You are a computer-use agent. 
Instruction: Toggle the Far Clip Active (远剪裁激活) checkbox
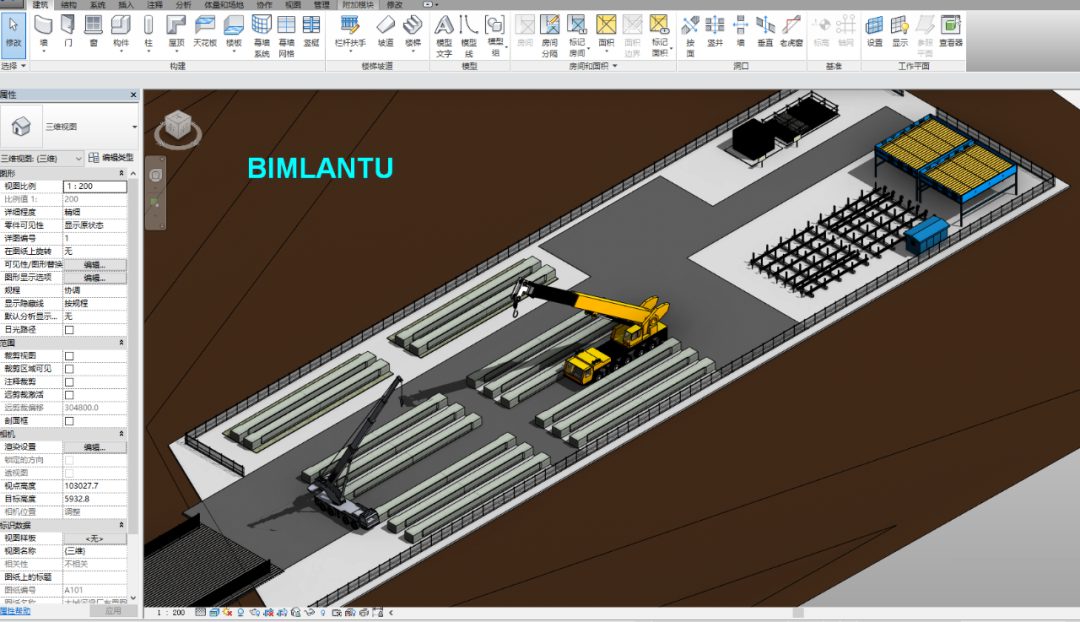click(x=70, y=395)
